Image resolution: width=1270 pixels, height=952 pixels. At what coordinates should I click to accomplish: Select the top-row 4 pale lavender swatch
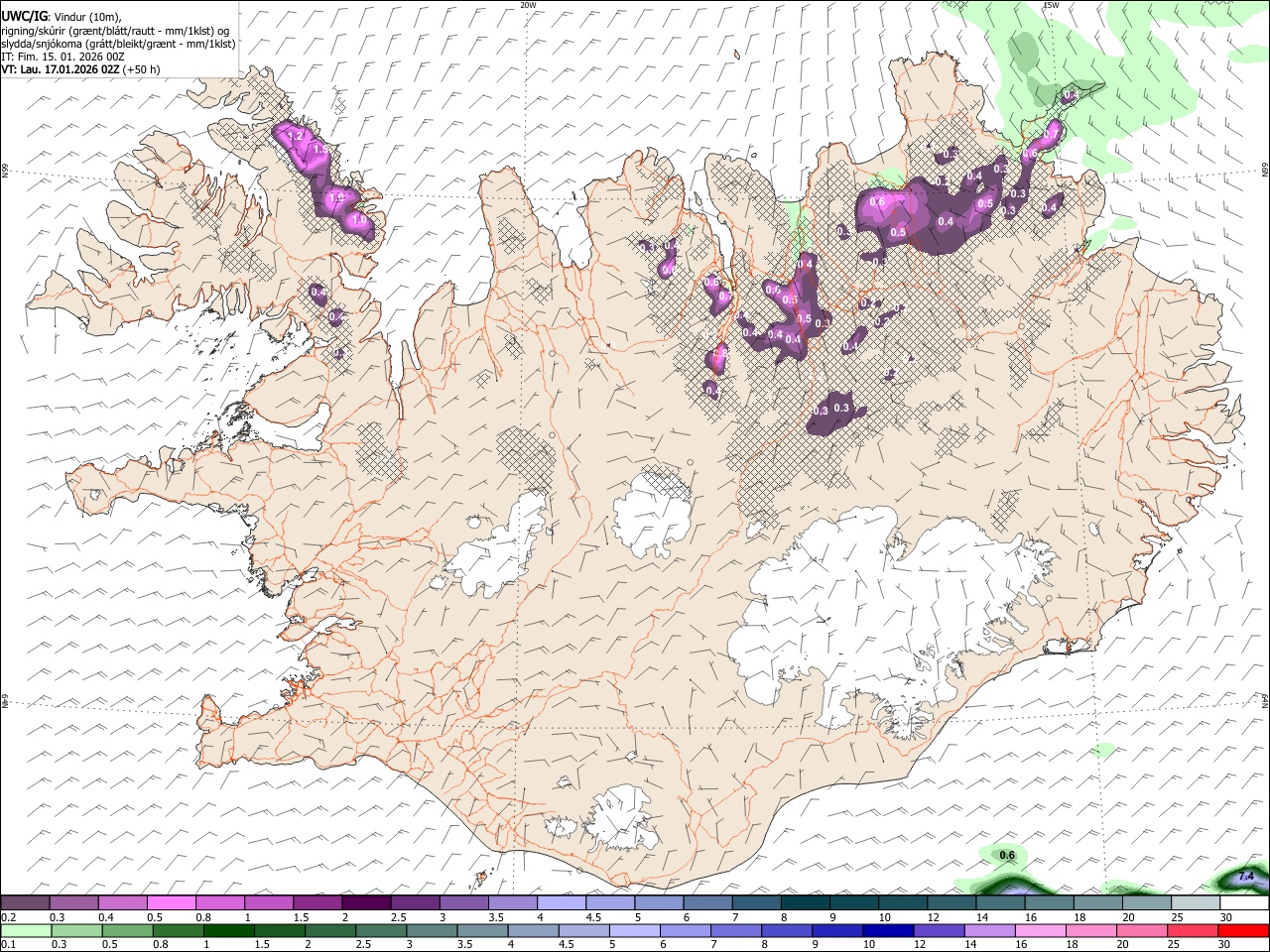562,903
